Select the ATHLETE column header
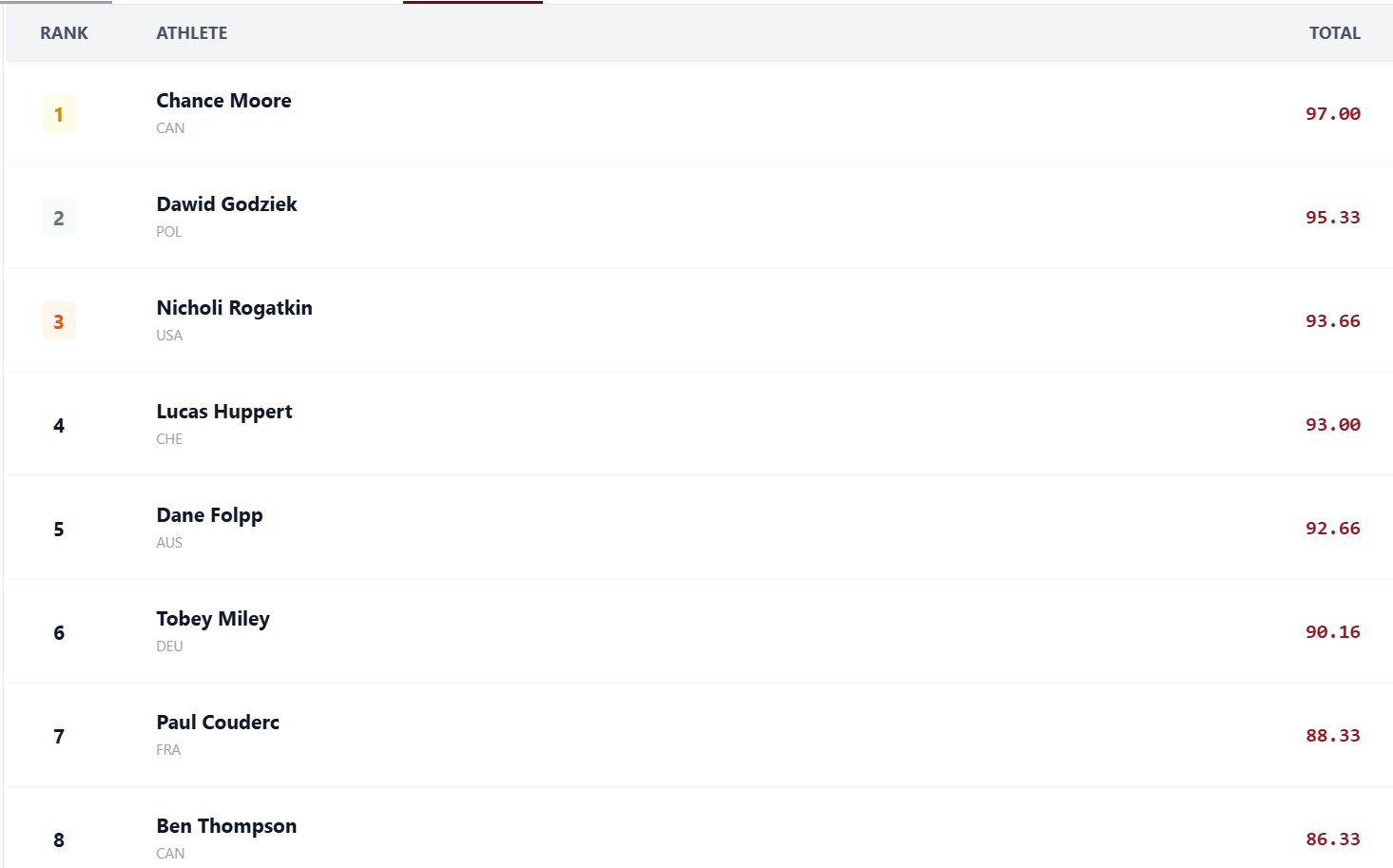Screen dimensions: 1393x868 tap(192, 33)
